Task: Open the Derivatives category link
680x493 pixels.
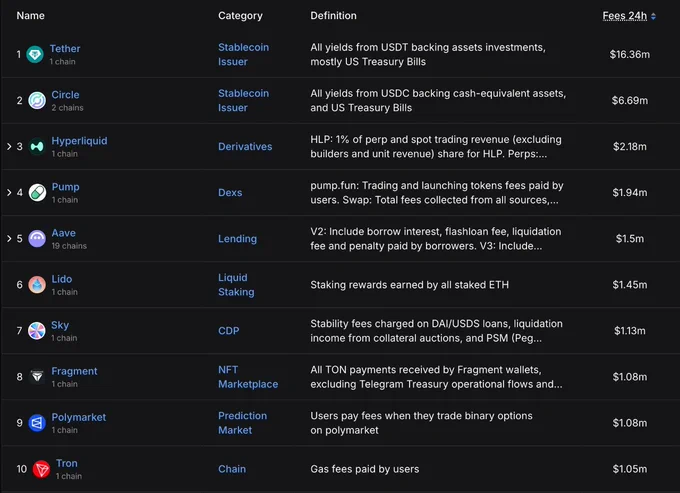Action: tap(245, 147)
